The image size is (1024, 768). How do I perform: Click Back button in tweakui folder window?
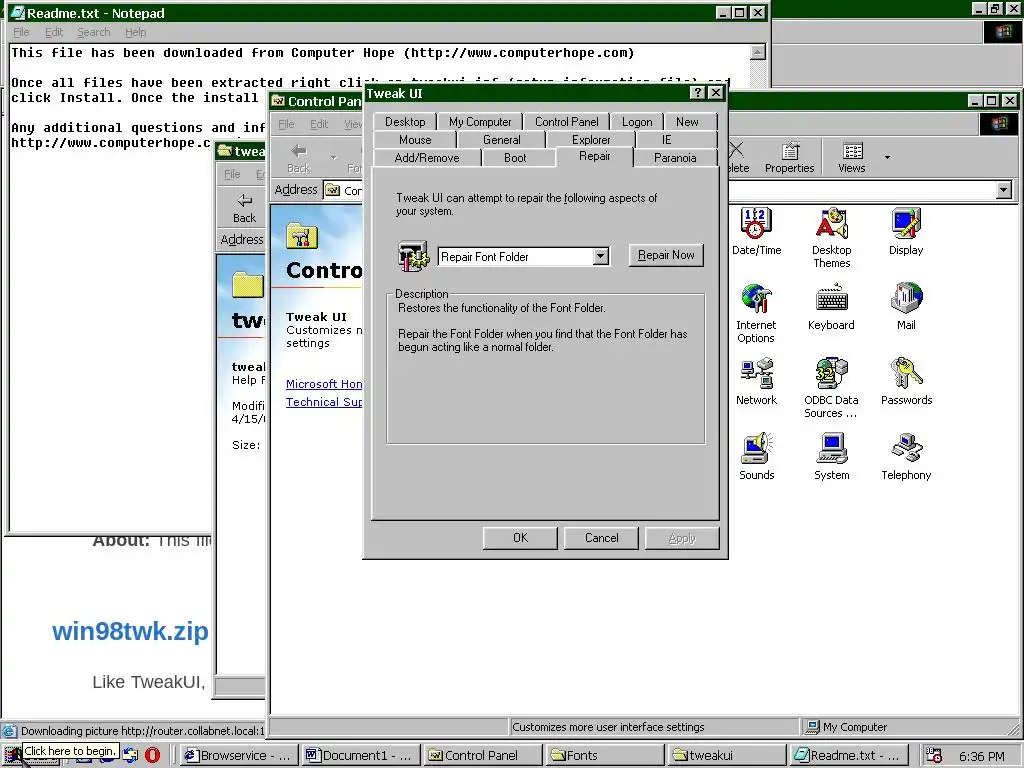click(244, 208)
